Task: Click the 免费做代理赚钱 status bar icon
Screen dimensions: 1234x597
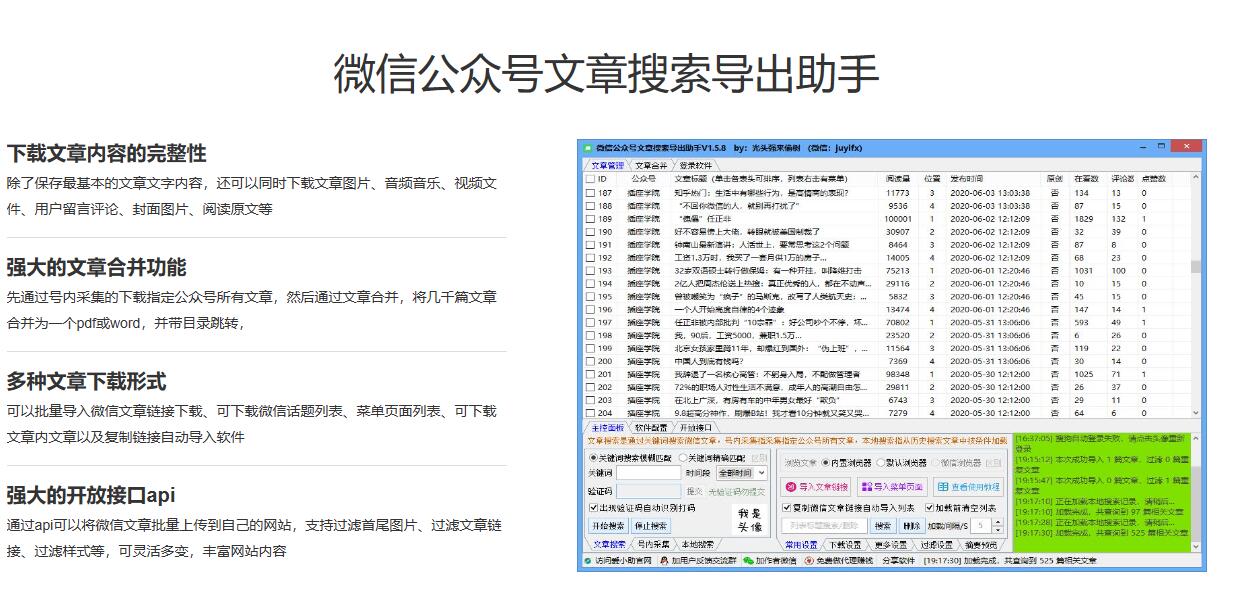Action: (x=810, y=561)
